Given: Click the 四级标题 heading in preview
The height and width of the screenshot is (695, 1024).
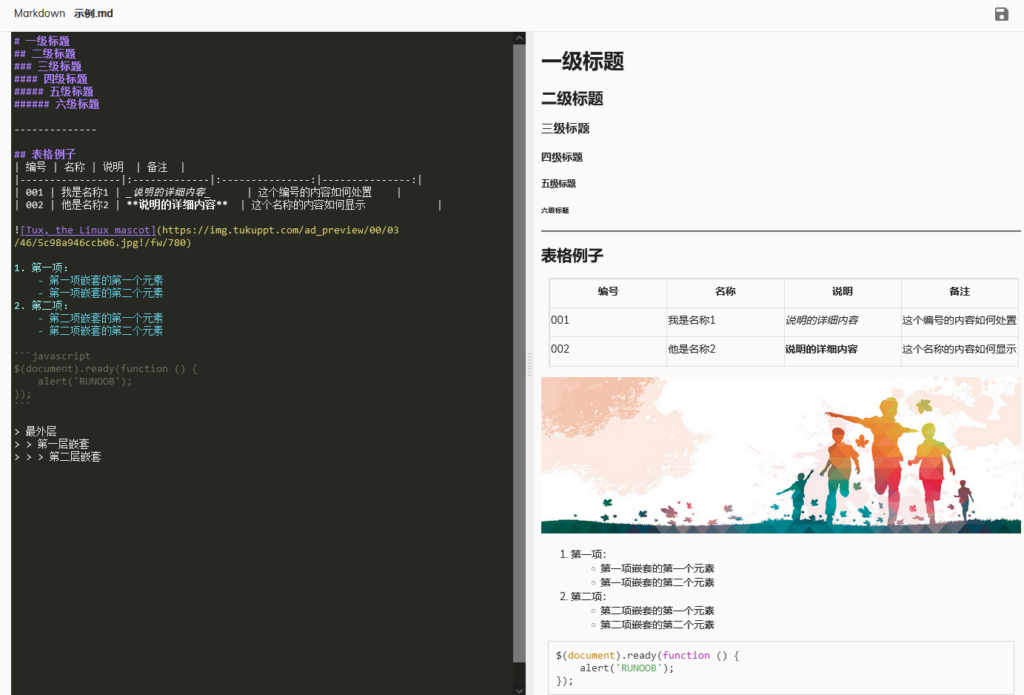Looking at the screenshot, I should click(562, 157).
